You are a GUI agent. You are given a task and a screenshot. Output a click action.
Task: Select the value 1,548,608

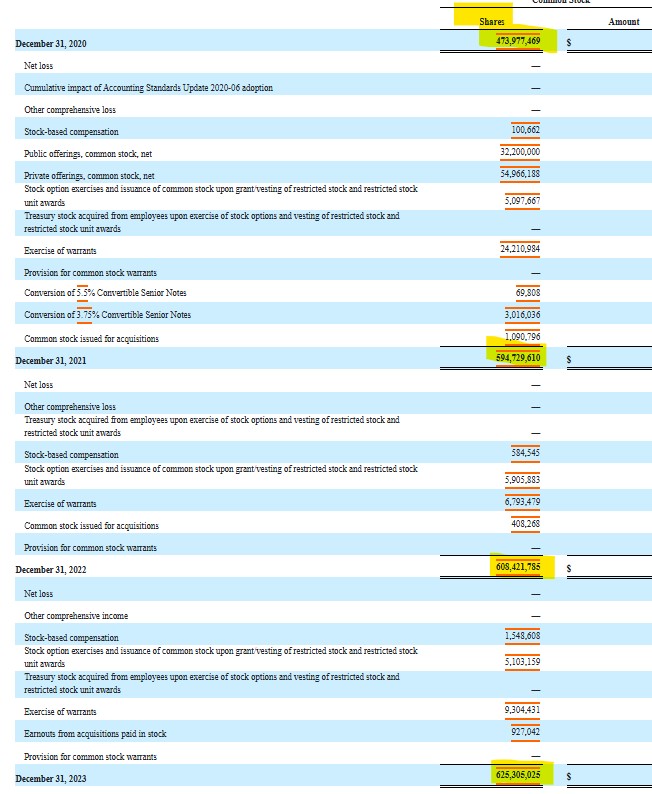[x=522, y=636]
